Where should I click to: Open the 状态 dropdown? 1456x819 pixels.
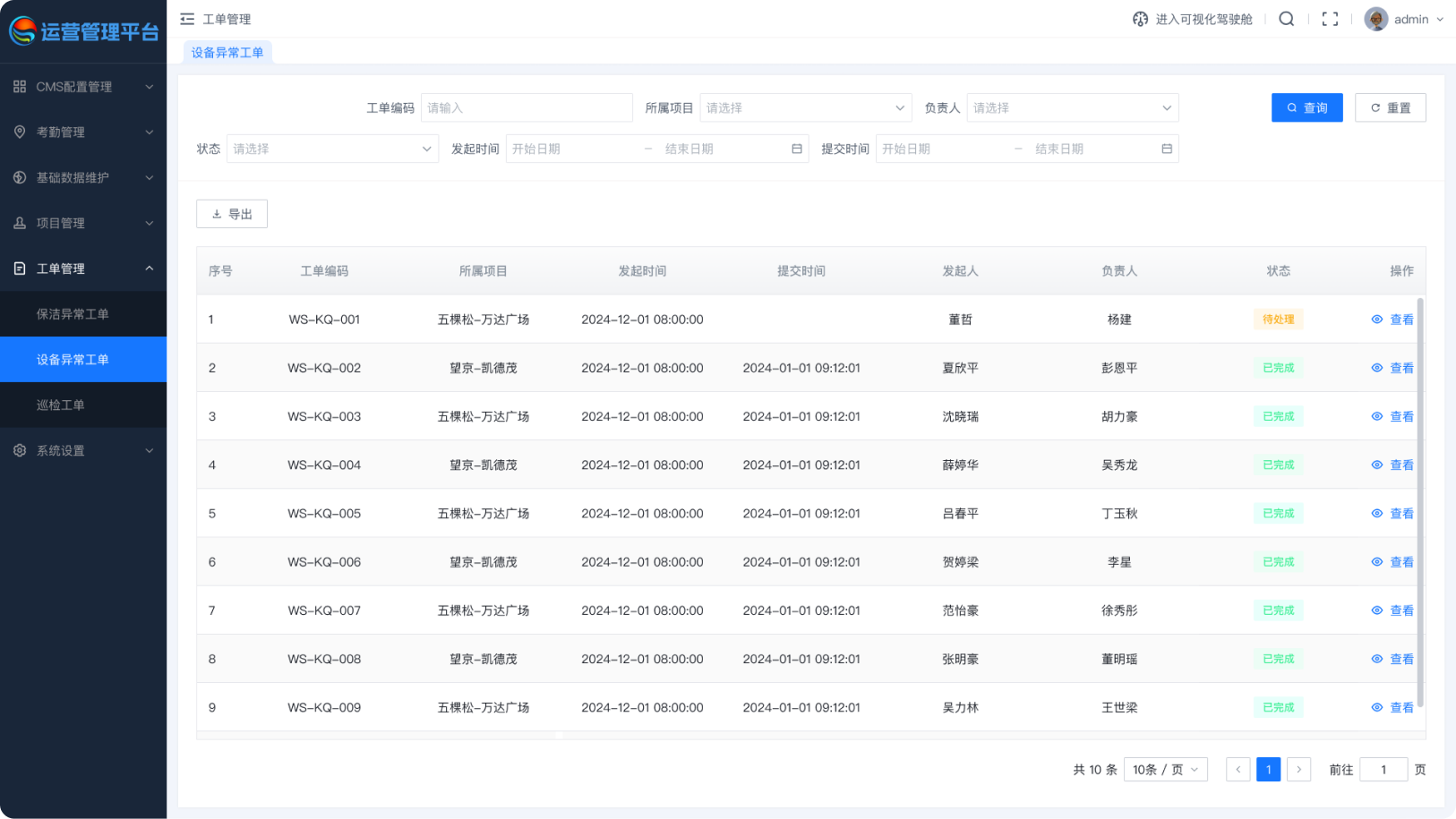coord(333,149)
